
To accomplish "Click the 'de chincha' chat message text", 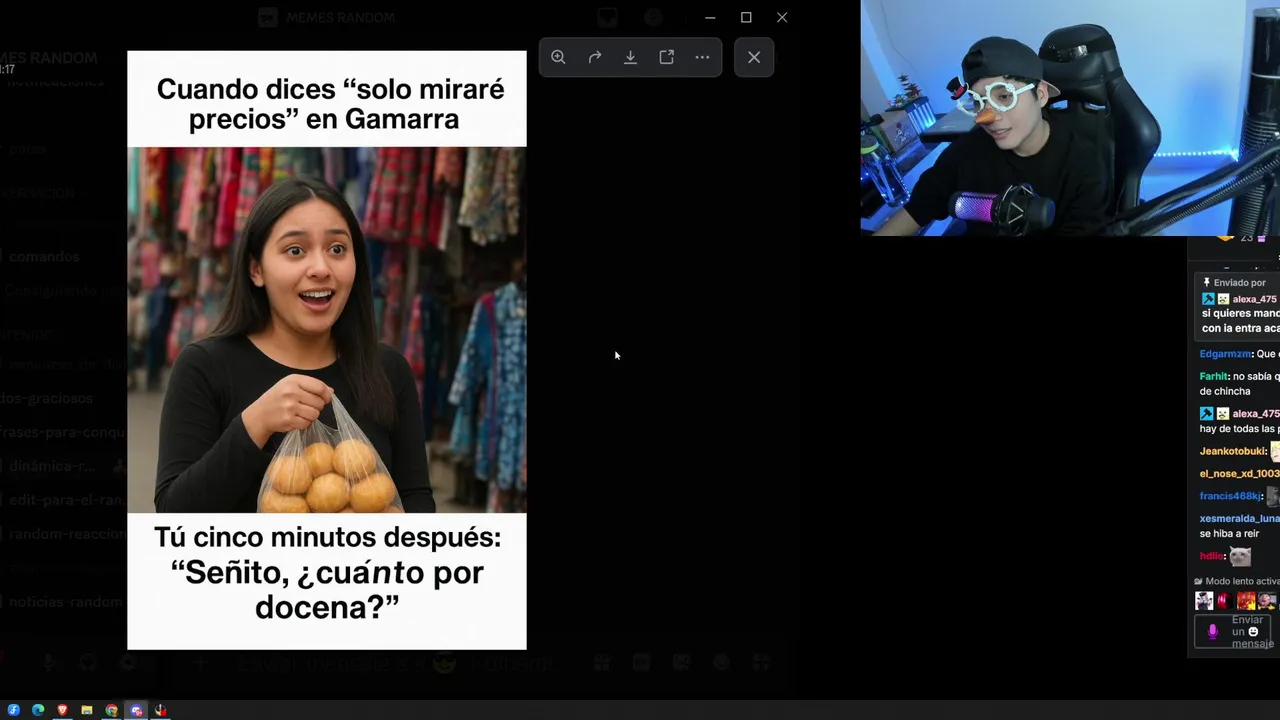I will tap(1225, 391).
